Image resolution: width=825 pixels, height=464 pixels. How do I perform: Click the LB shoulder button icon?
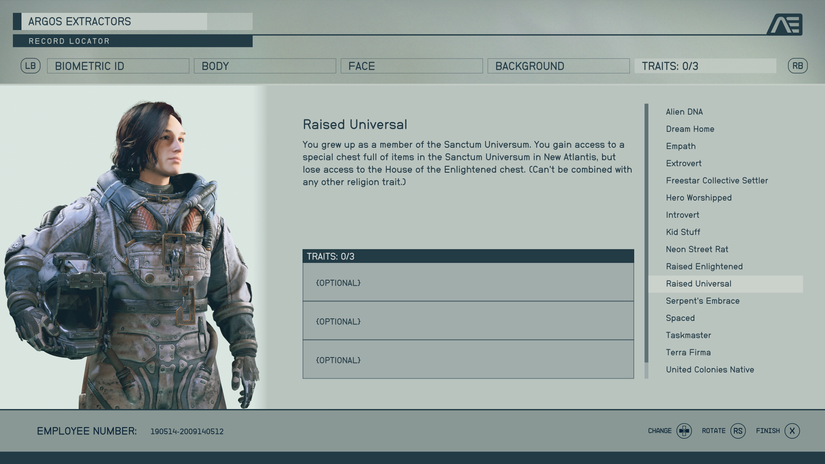31,66
